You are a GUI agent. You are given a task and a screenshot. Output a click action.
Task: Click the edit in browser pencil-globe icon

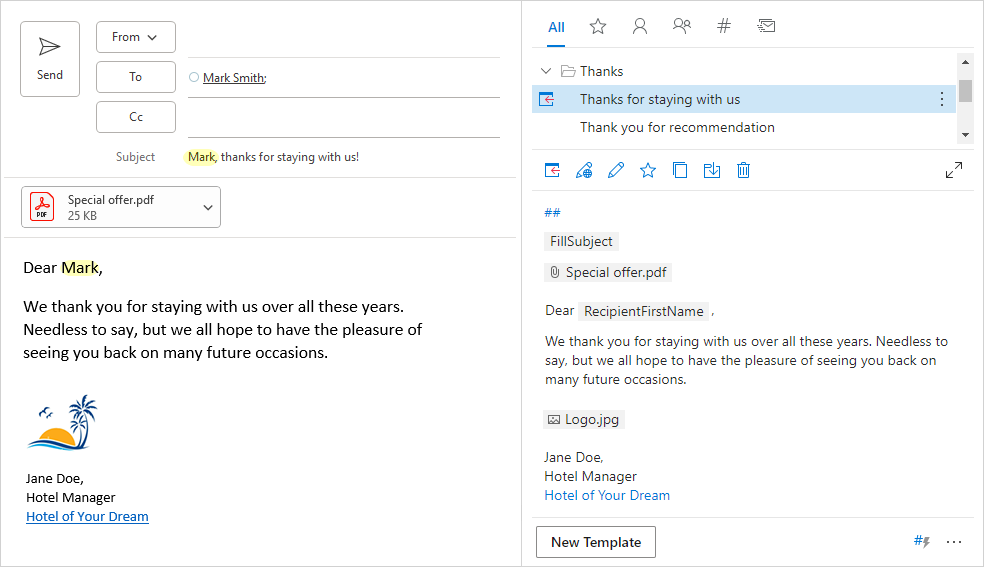pyautogui.click(x=584, y=170)
